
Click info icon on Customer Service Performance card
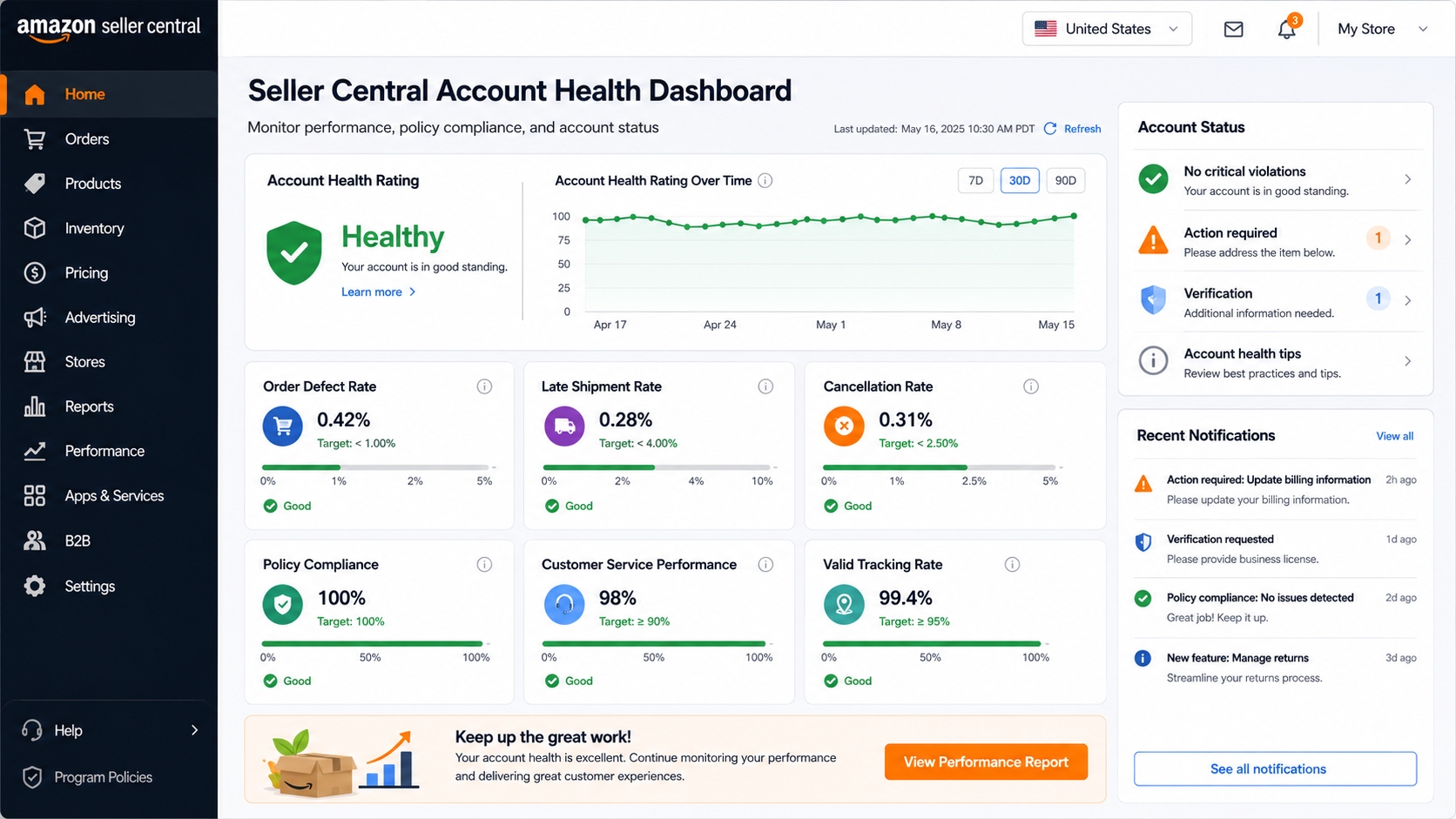pyautogui.click(x=765, y=565)
